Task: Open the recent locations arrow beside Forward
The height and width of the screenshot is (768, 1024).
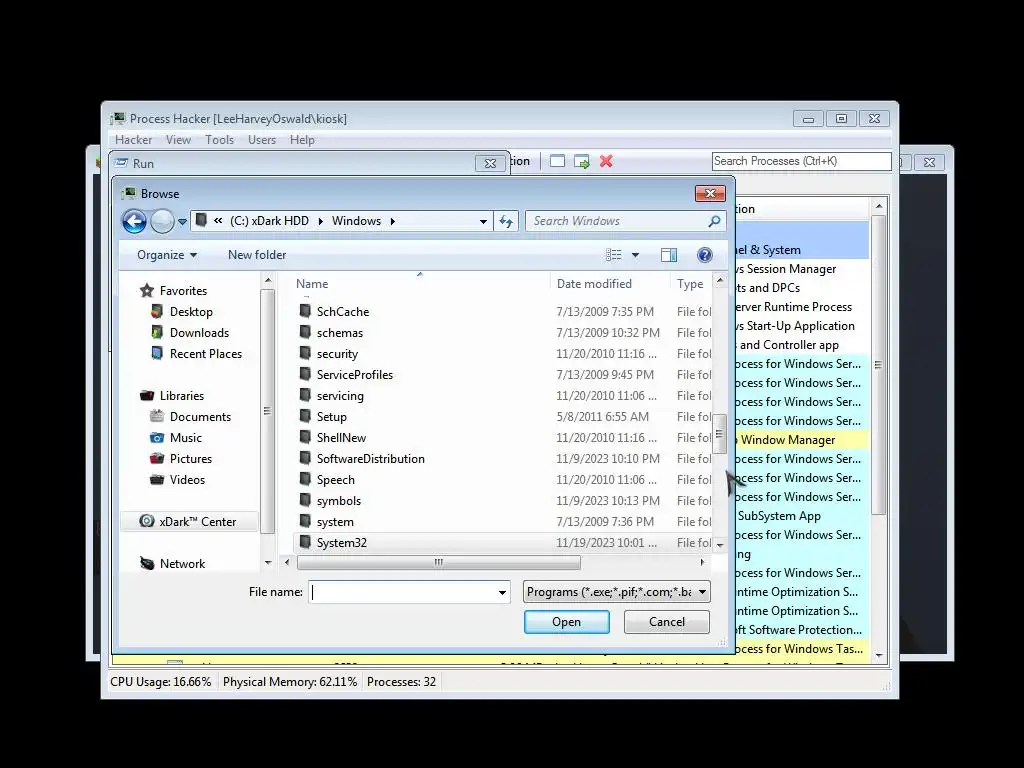Action: tap(183, 222)
